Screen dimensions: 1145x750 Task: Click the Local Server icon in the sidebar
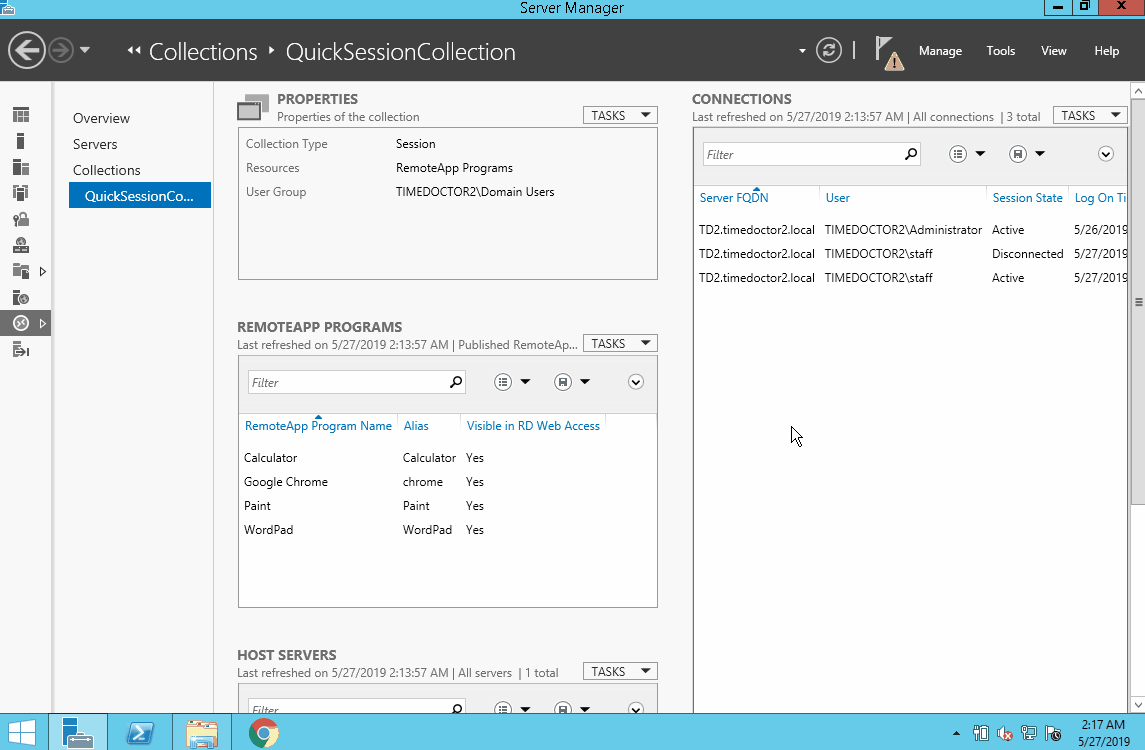(21, 141)
